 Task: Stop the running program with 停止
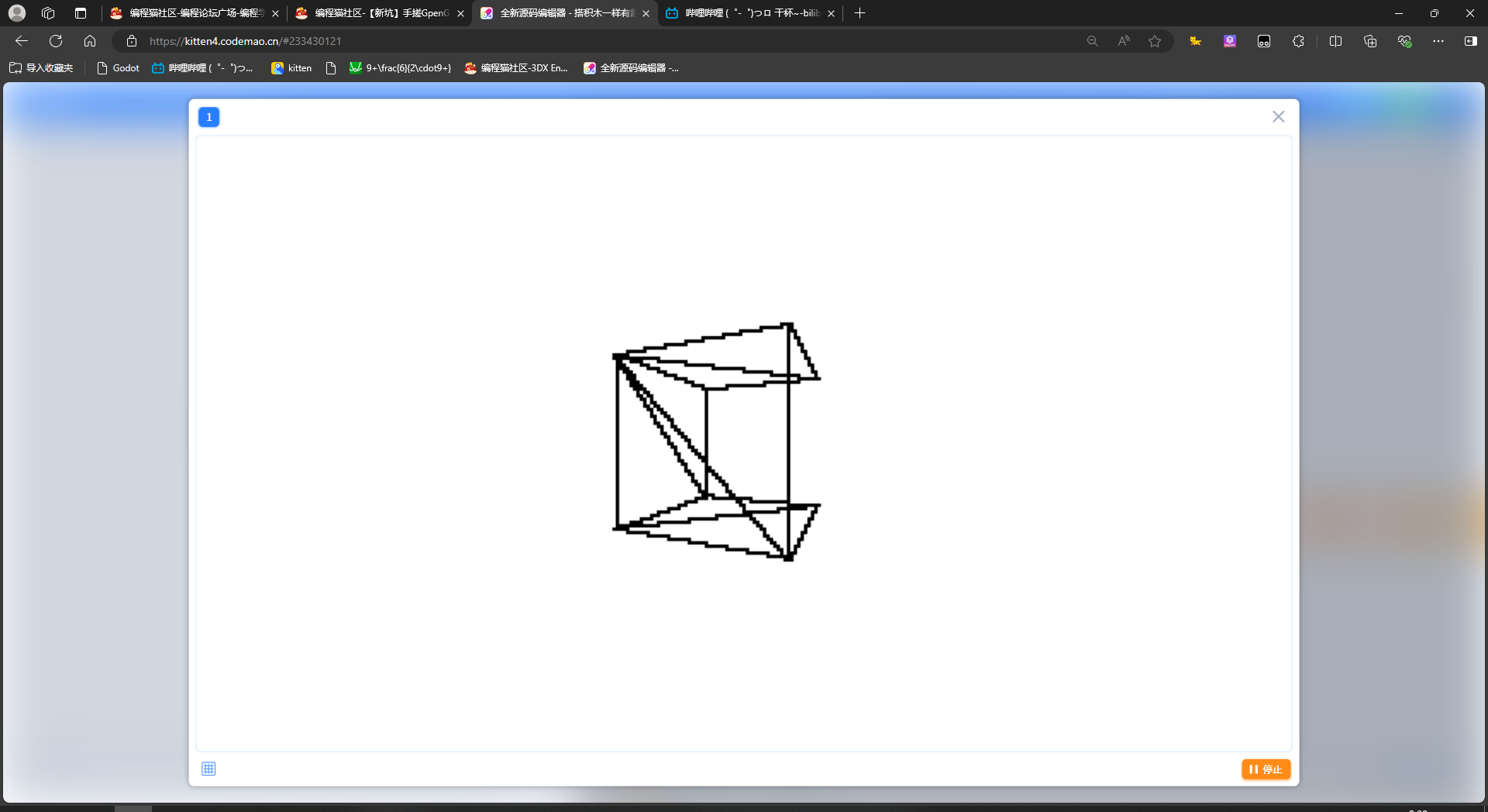point(1266,769)
